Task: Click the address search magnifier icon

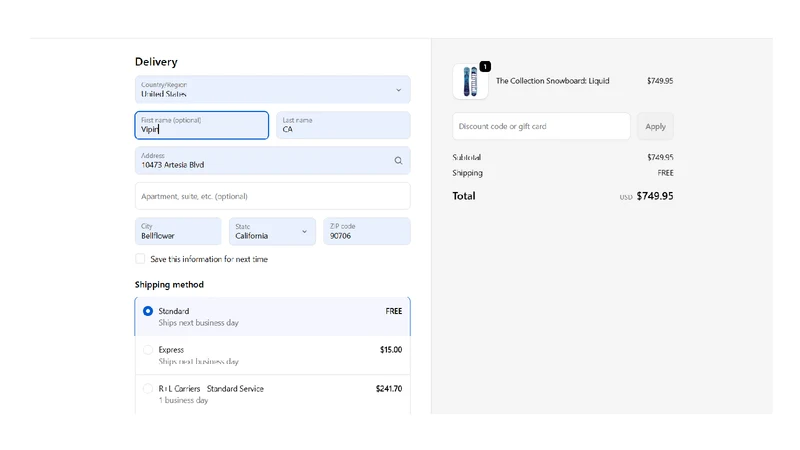Action: (398, 161)
